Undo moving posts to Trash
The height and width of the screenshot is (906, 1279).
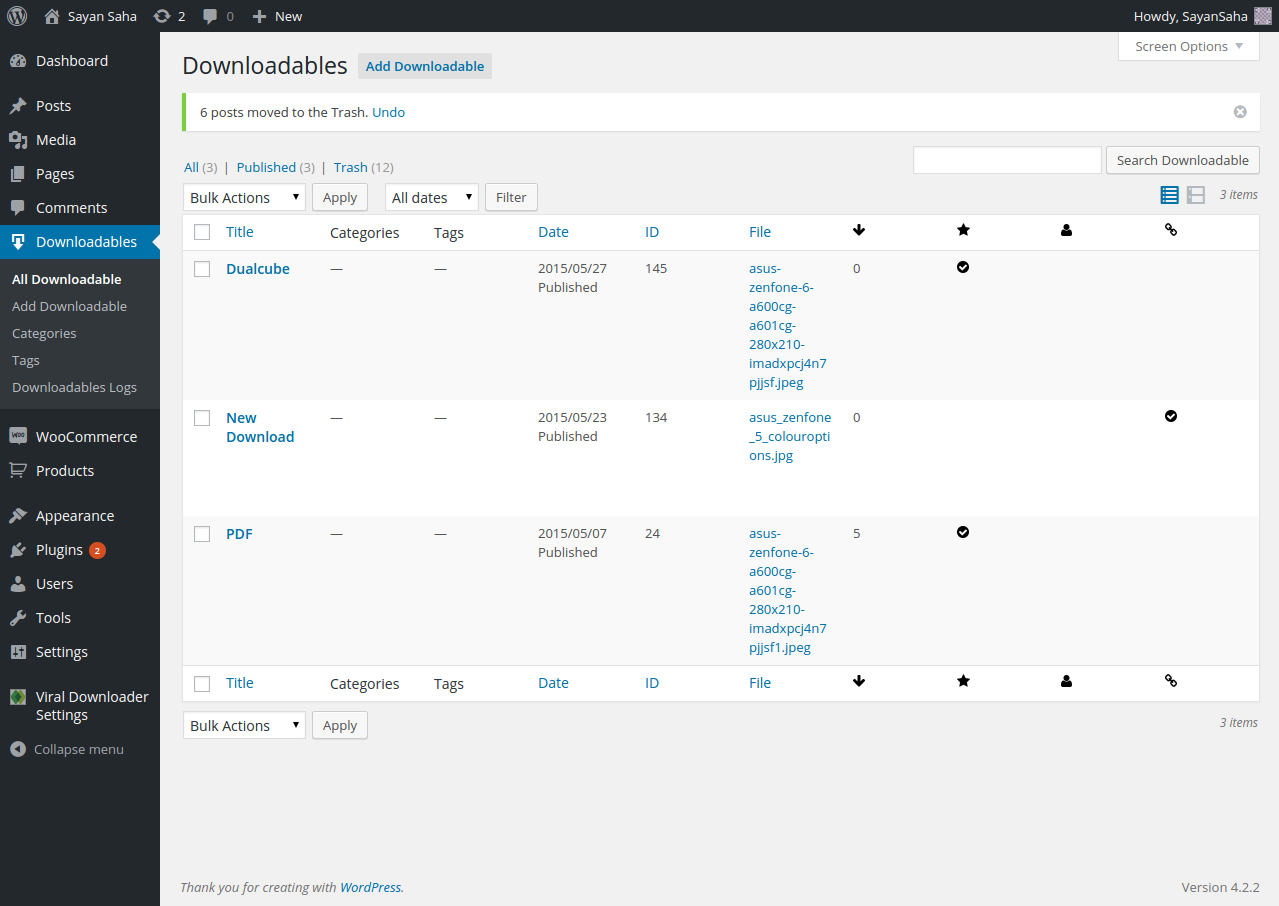pyautogui.click(x=388, y=112)
